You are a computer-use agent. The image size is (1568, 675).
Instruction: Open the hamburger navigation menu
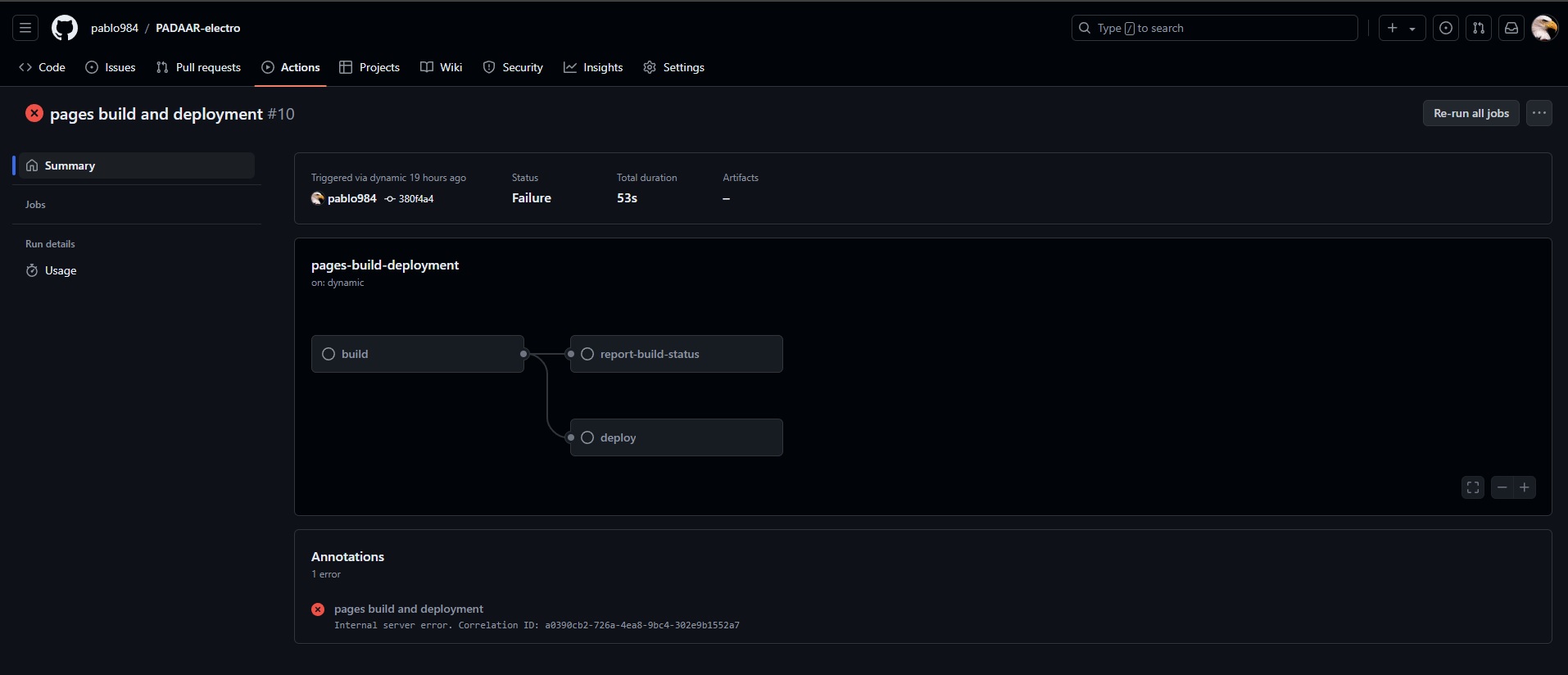(x=25, y=28)
